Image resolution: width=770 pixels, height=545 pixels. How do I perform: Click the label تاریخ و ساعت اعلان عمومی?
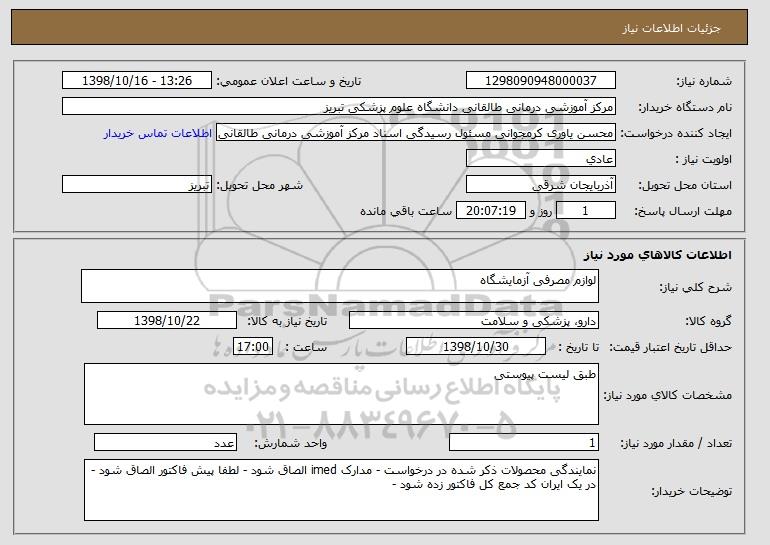click(289, 81)
